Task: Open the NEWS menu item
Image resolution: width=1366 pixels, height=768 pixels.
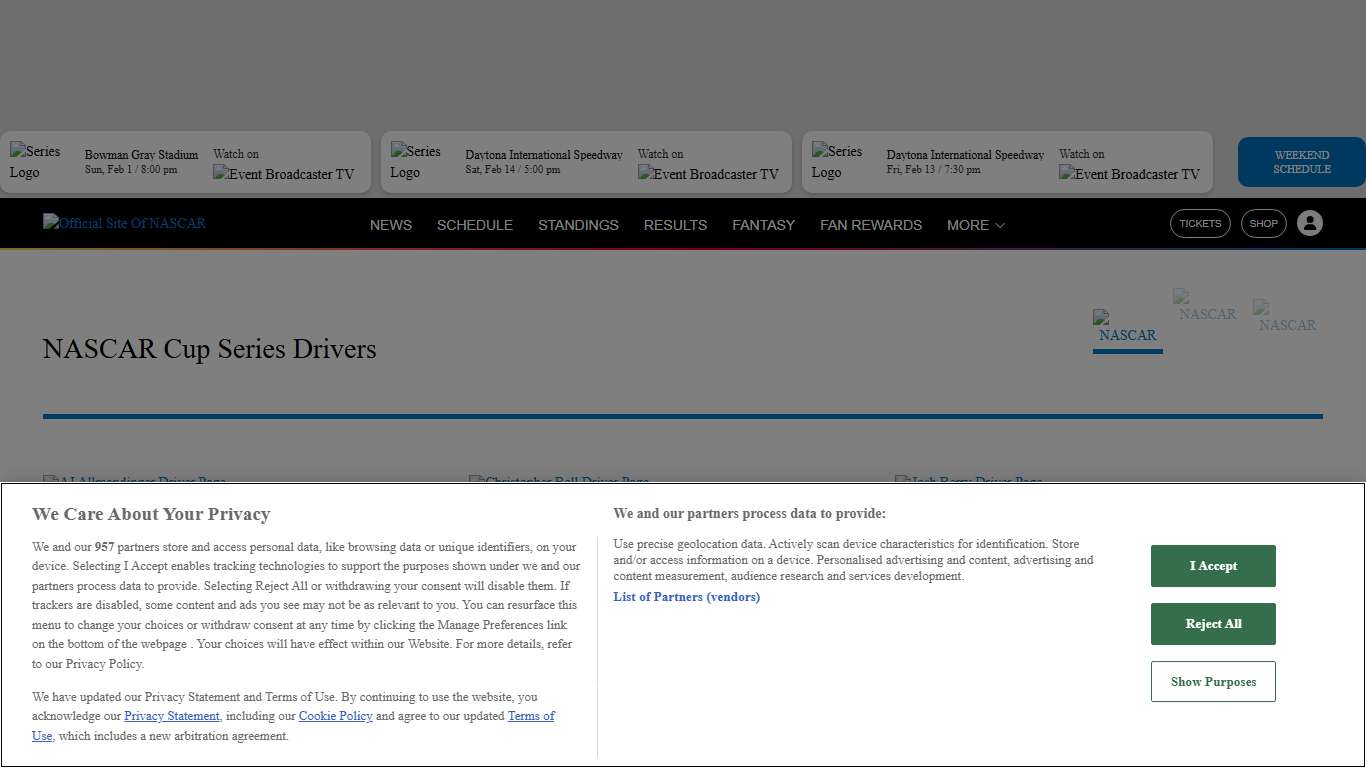Action: (x=390, y=225)
